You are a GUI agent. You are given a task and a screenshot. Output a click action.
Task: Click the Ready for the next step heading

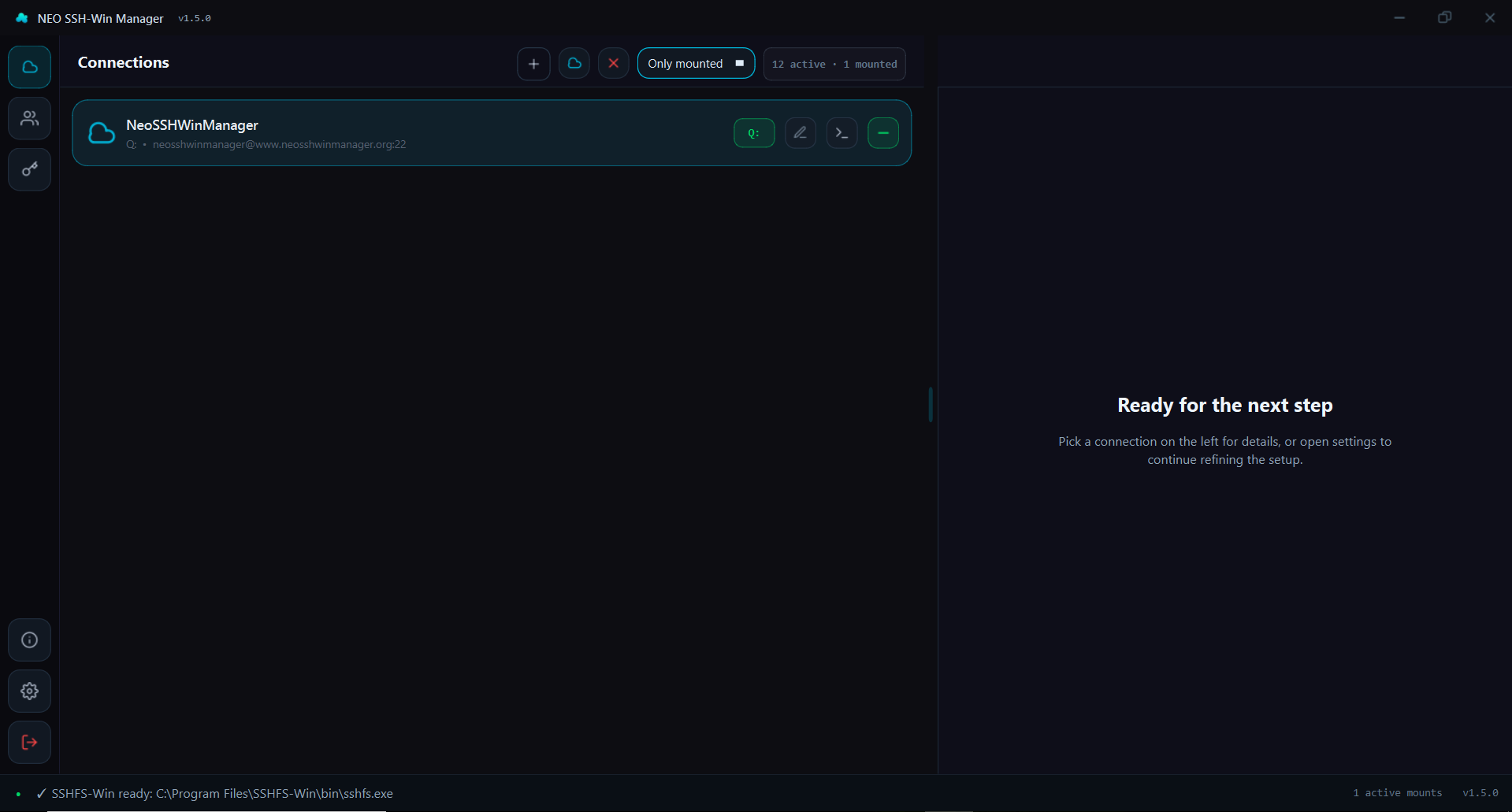(x=1225, y=405)
